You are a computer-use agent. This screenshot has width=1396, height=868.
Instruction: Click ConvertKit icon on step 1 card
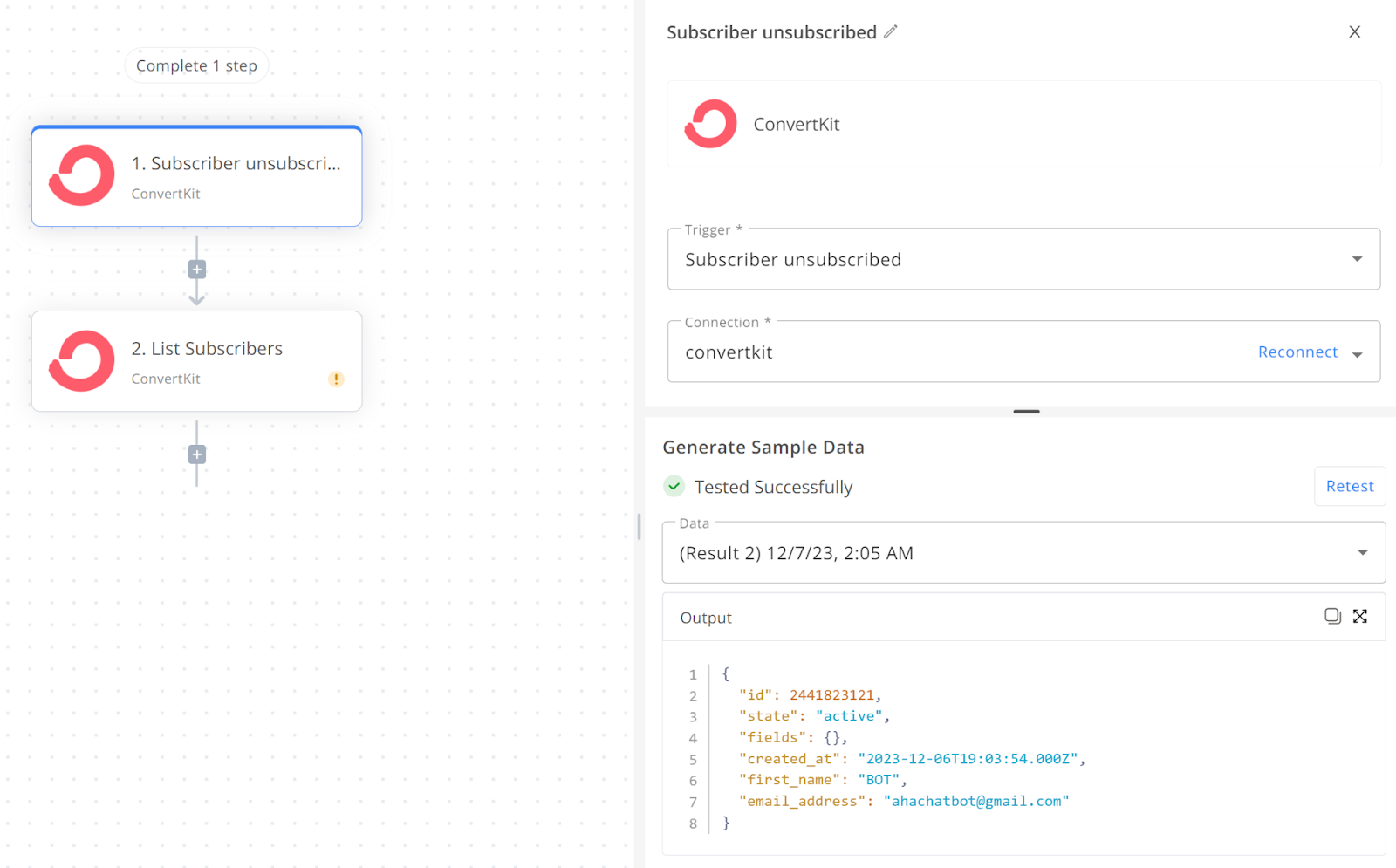(82, 175)
